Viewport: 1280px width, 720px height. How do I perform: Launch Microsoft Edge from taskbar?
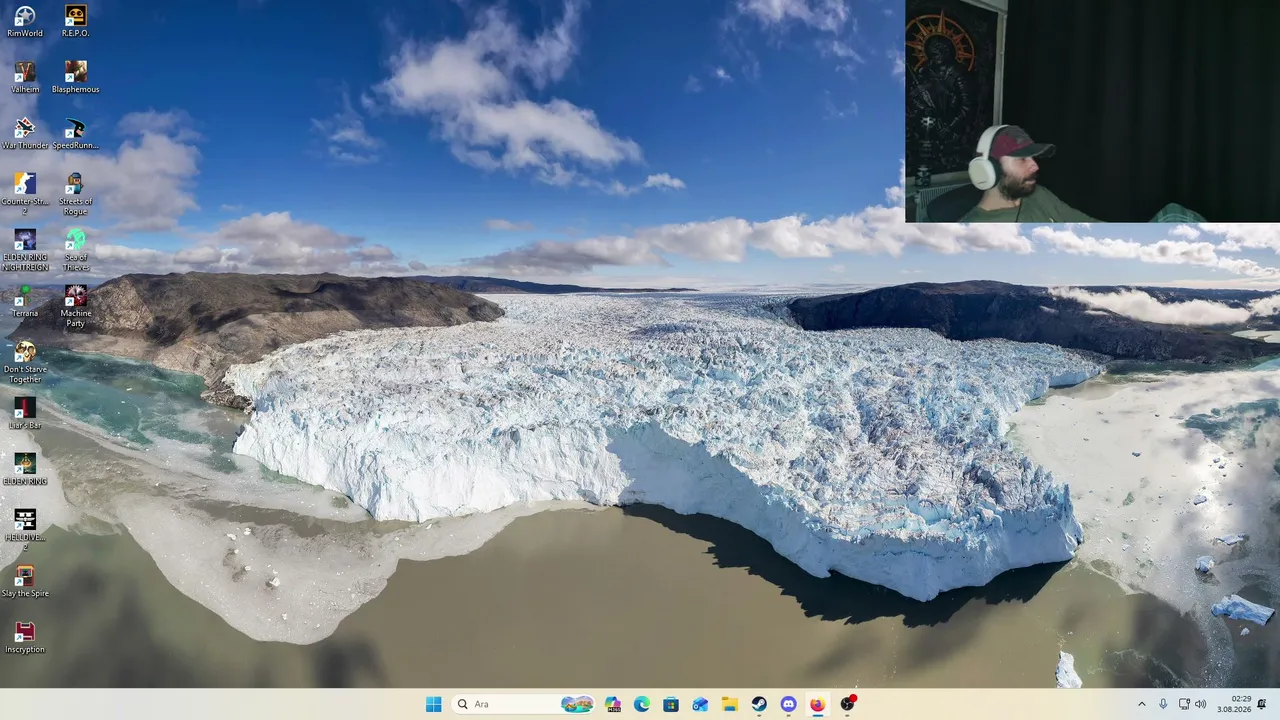coord(642,704)
